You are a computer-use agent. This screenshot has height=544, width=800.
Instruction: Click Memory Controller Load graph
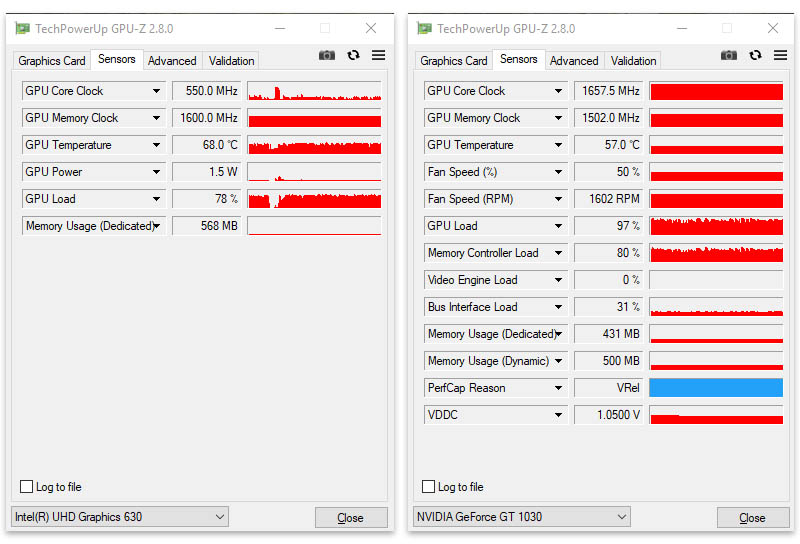pyautogui.click(x=716, y=253)
